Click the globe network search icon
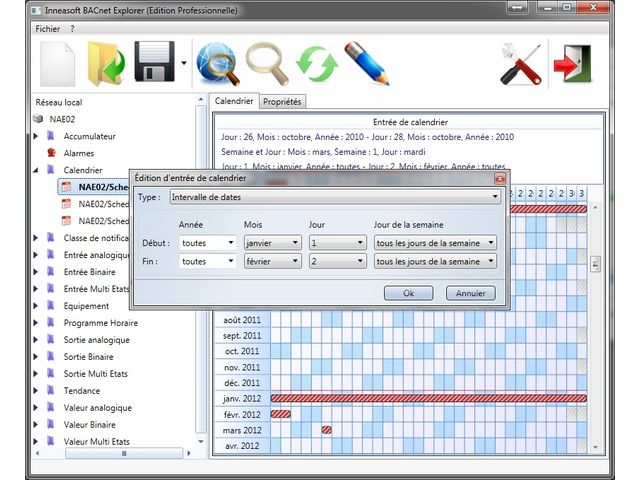Image resolution: width=640 pixels, height=480 pixels. tap(218, 65)
